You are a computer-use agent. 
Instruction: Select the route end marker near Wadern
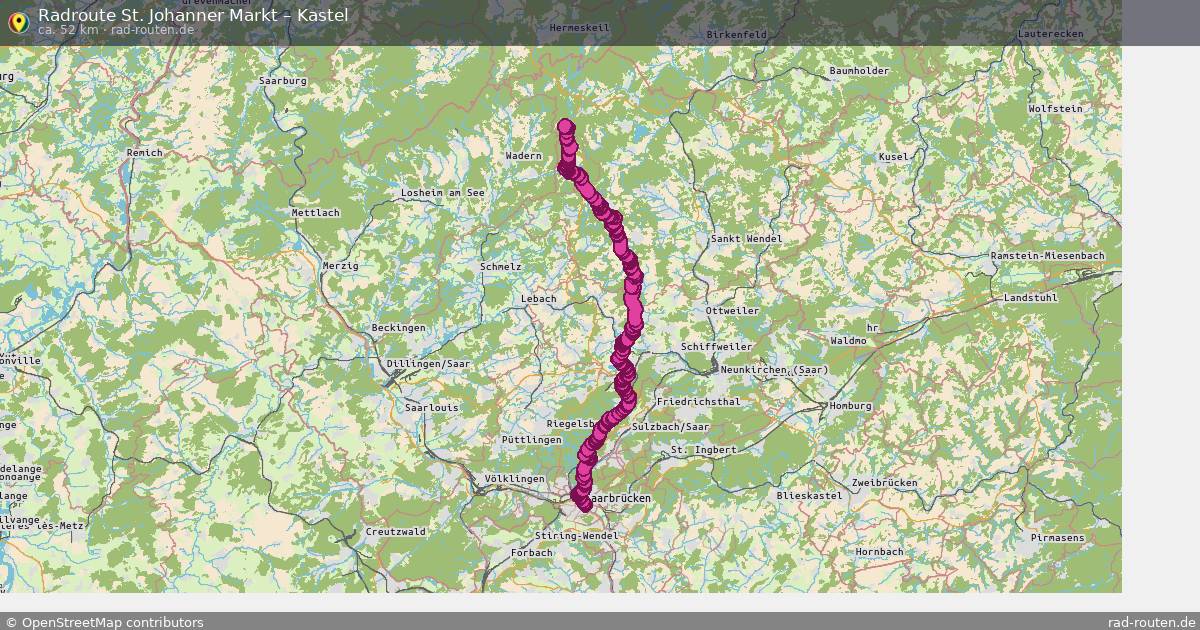point(566,127)
